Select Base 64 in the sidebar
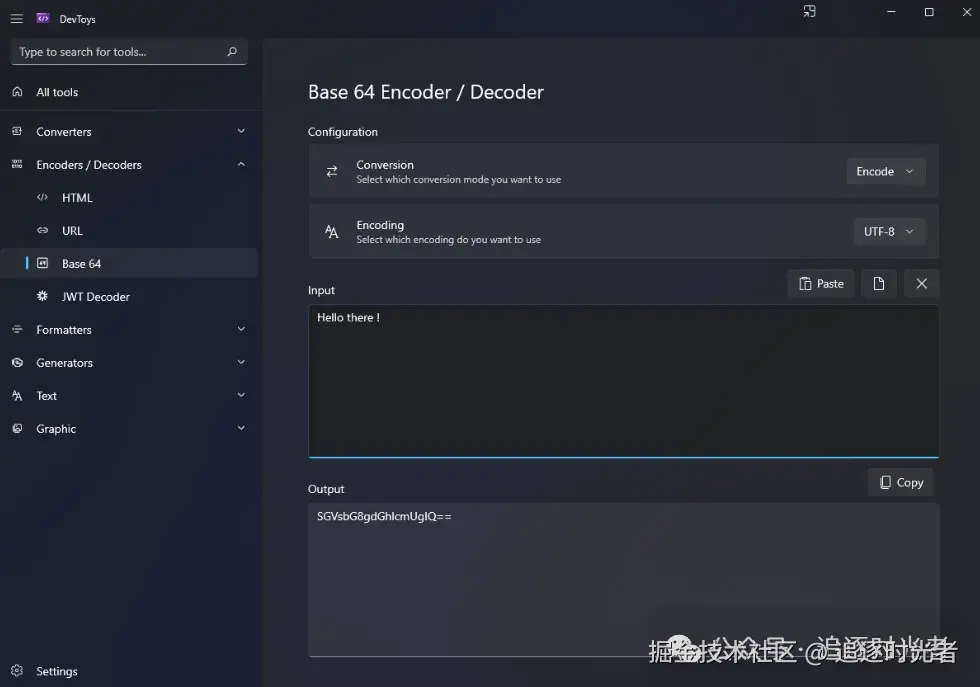980x687 pixels. pos(129,263)
